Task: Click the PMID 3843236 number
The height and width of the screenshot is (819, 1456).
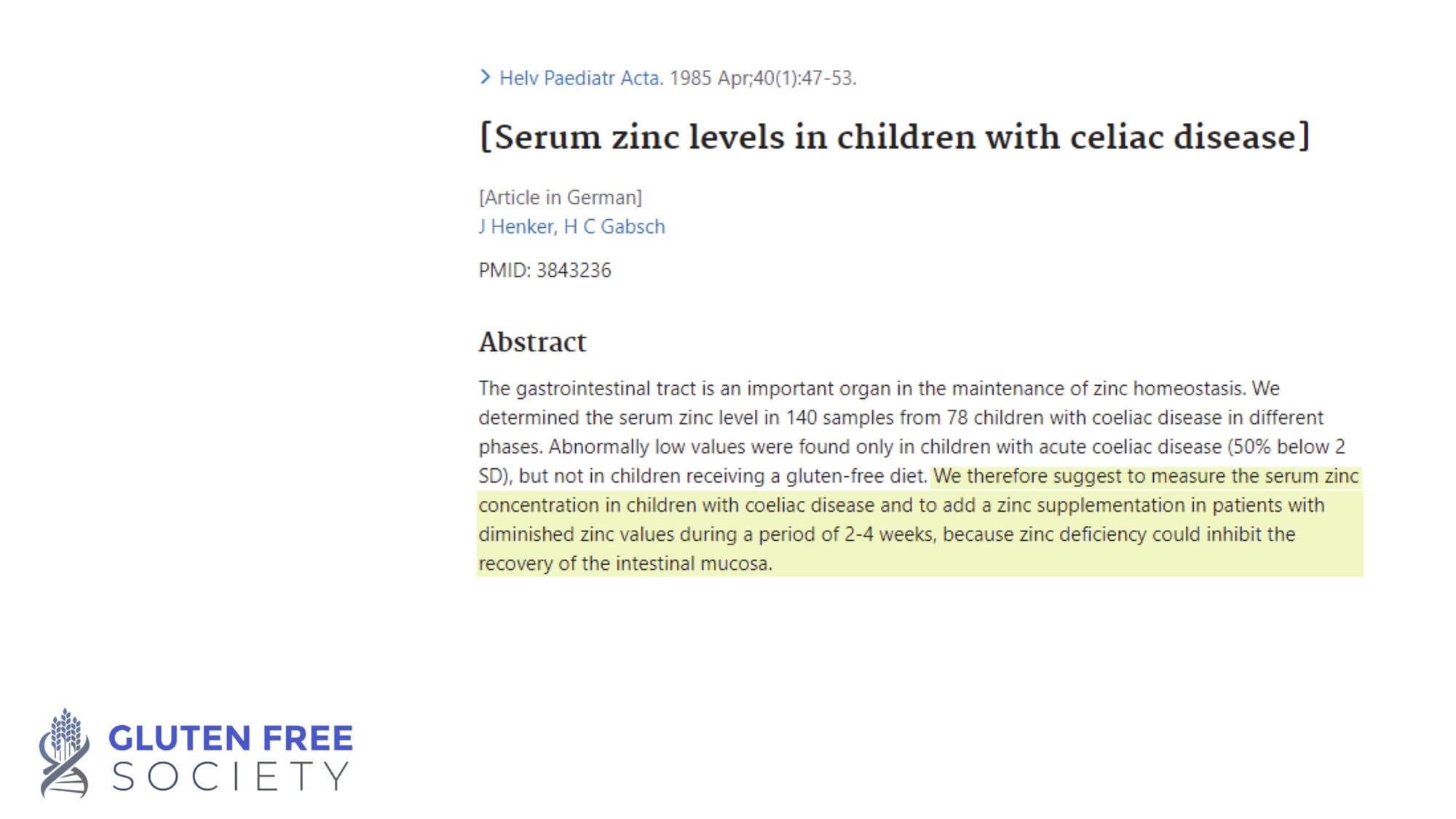Action: pyautogui.click(x=574, y=270)
